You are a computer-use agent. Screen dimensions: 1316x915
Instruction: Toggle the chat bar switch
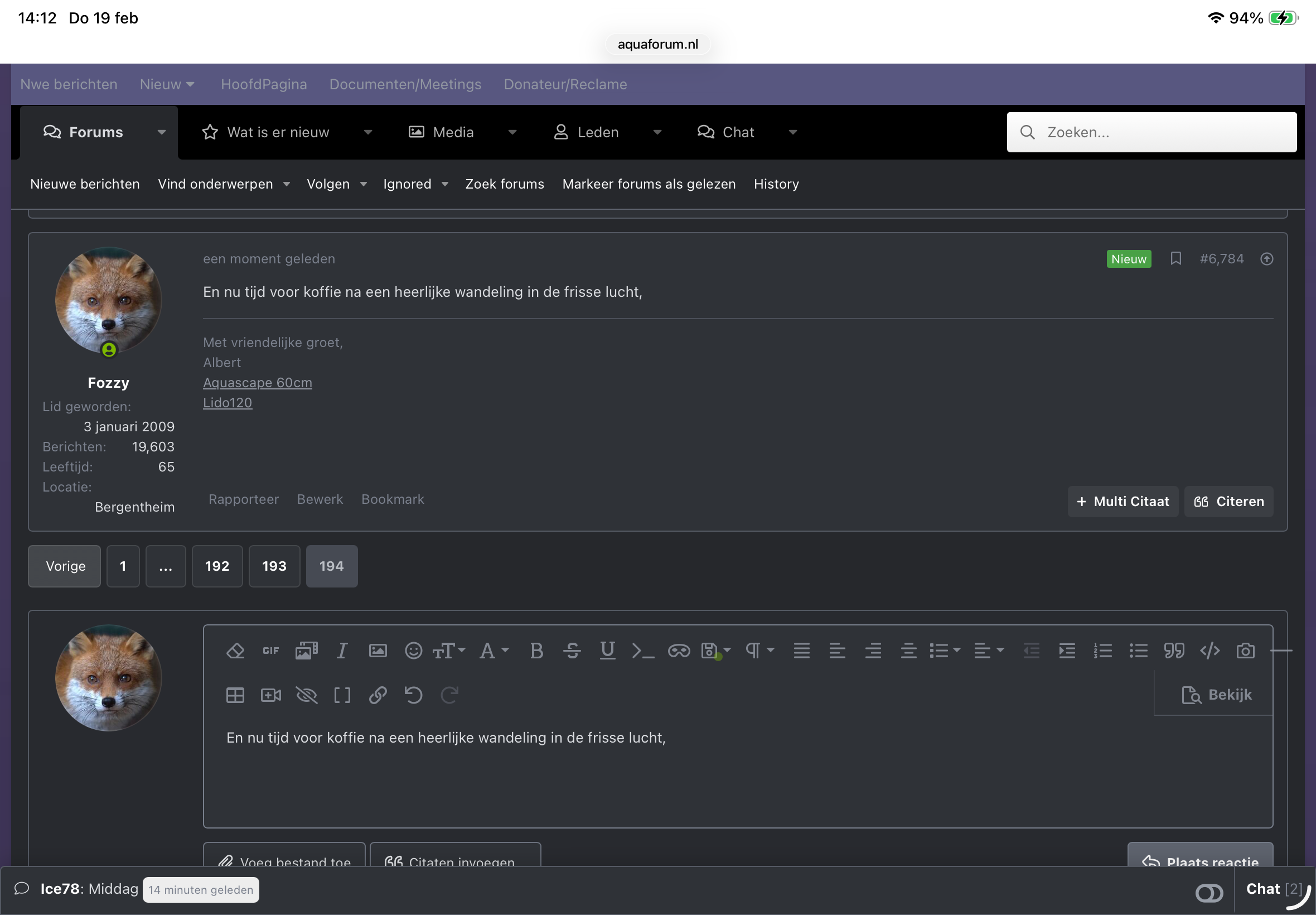coord(1209,893)
